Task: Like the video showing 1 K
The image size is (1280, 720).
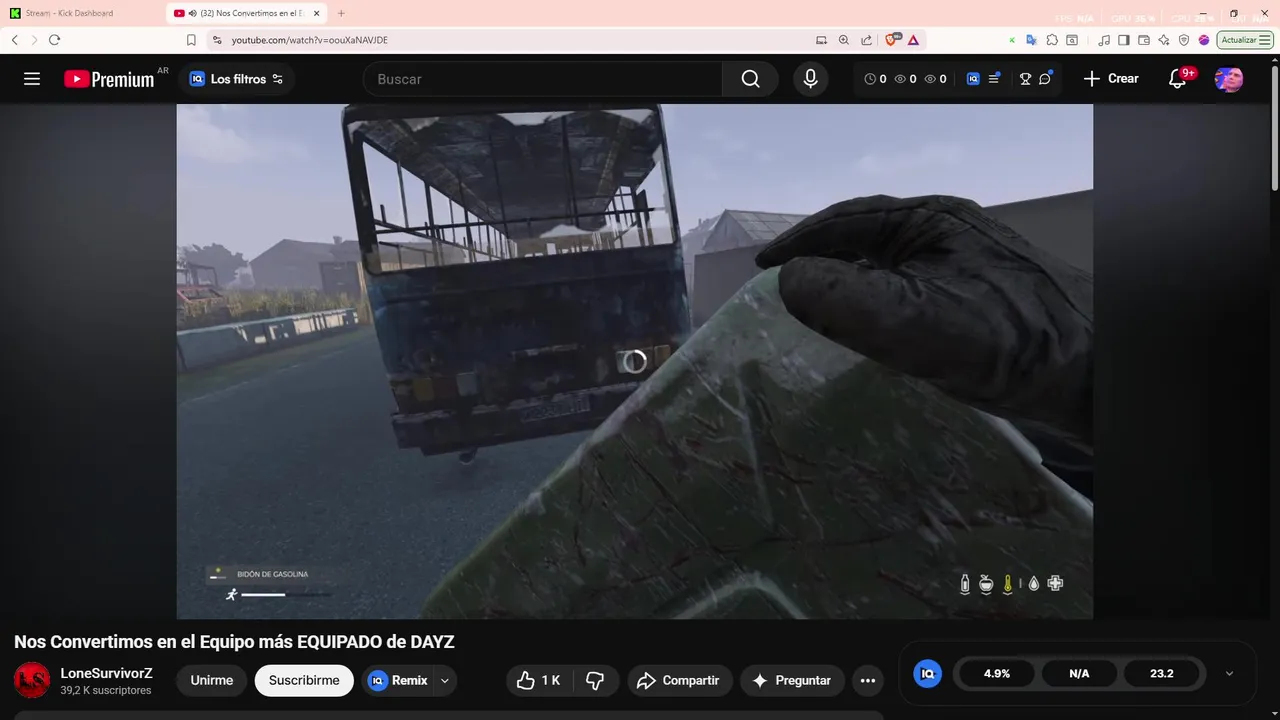Action: (538, 680)
